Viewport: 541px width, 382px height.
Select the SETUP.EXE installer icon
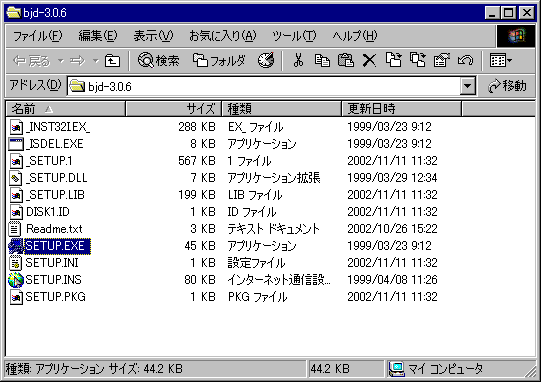[x=16, y=246]
